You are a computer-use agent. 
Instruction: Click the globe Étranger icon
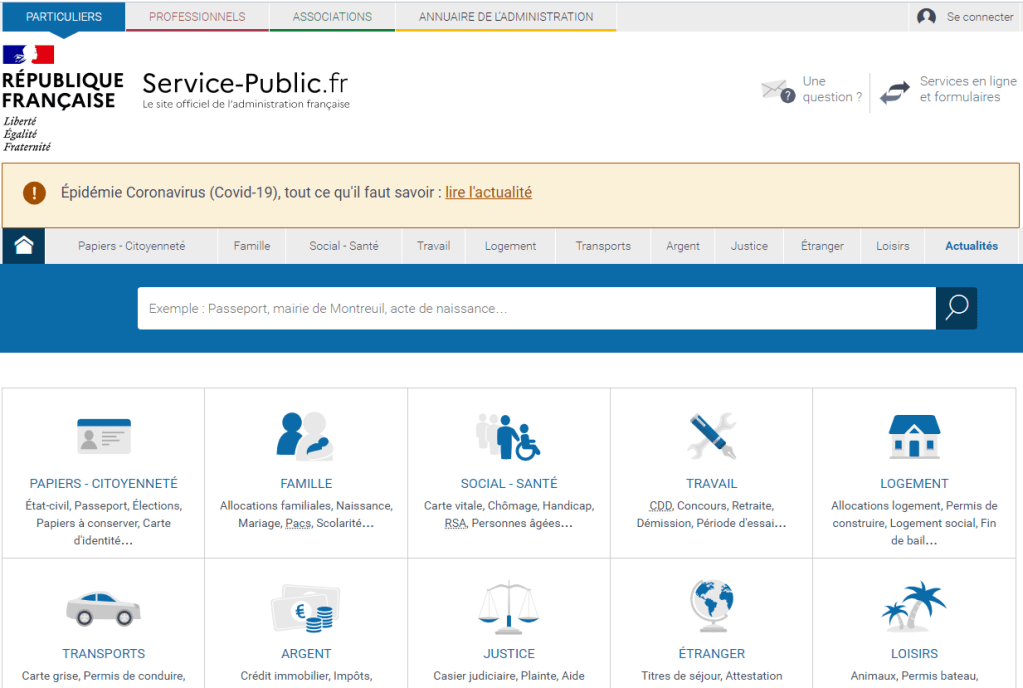coord(711,606)
